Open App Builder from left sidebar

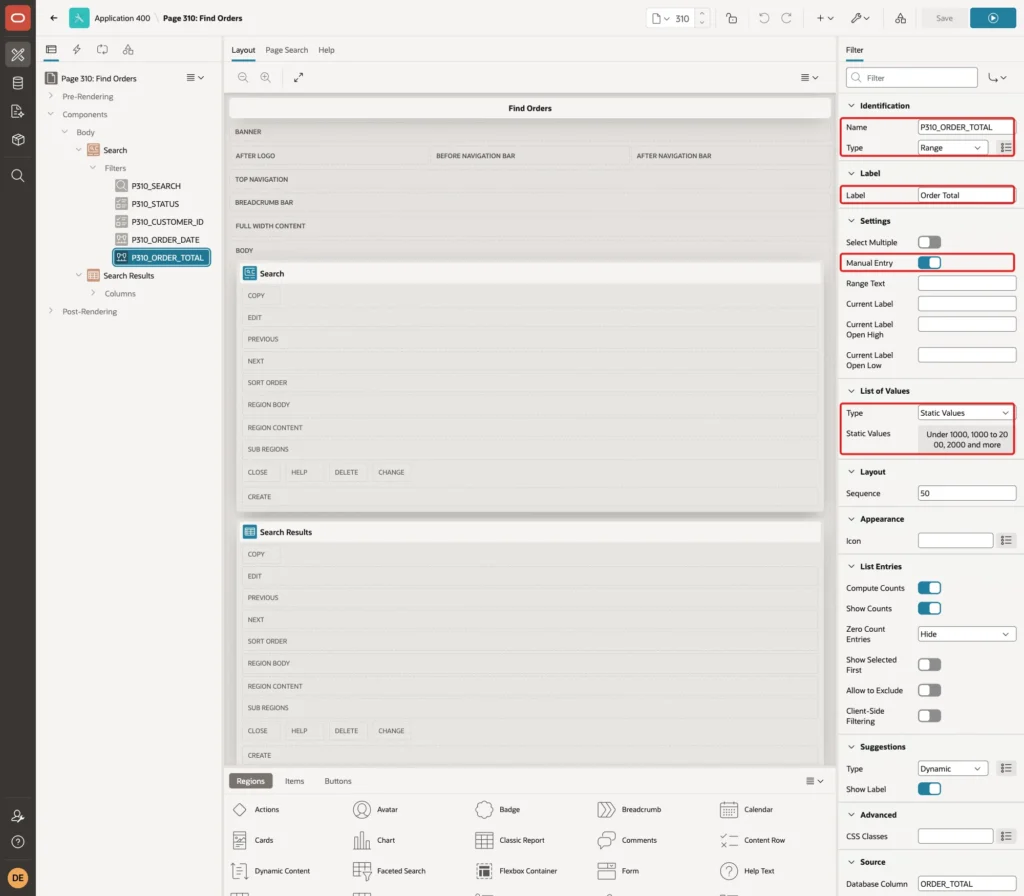[18, 55]
